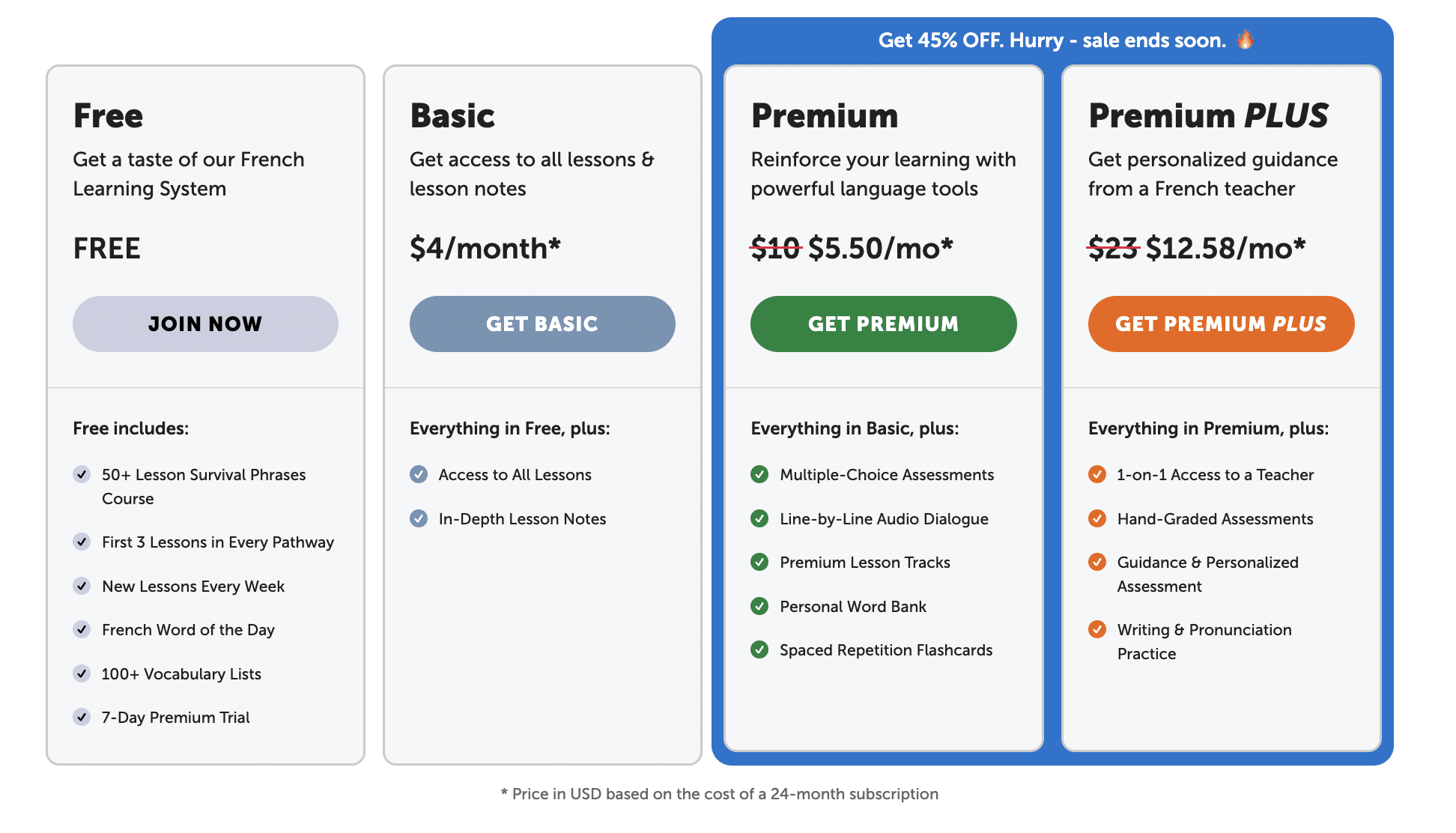Click the Premium PLUS plan heading
The image size is (1456, 833).
tap(1208, 116)
